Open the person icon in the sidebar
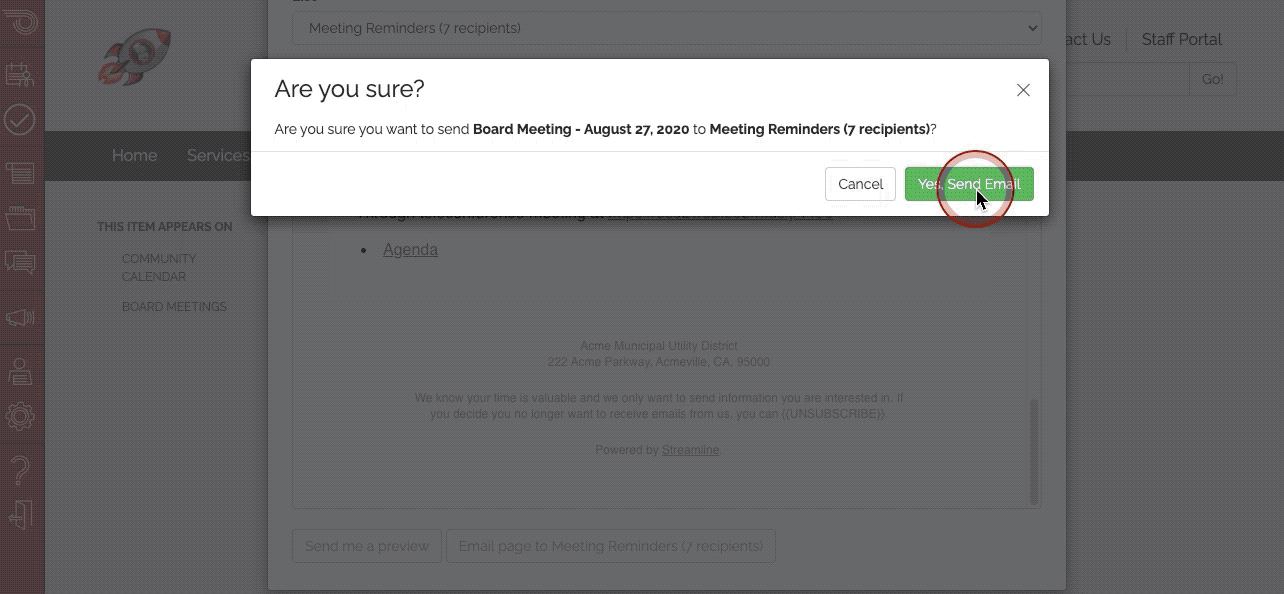 (20, 371)
